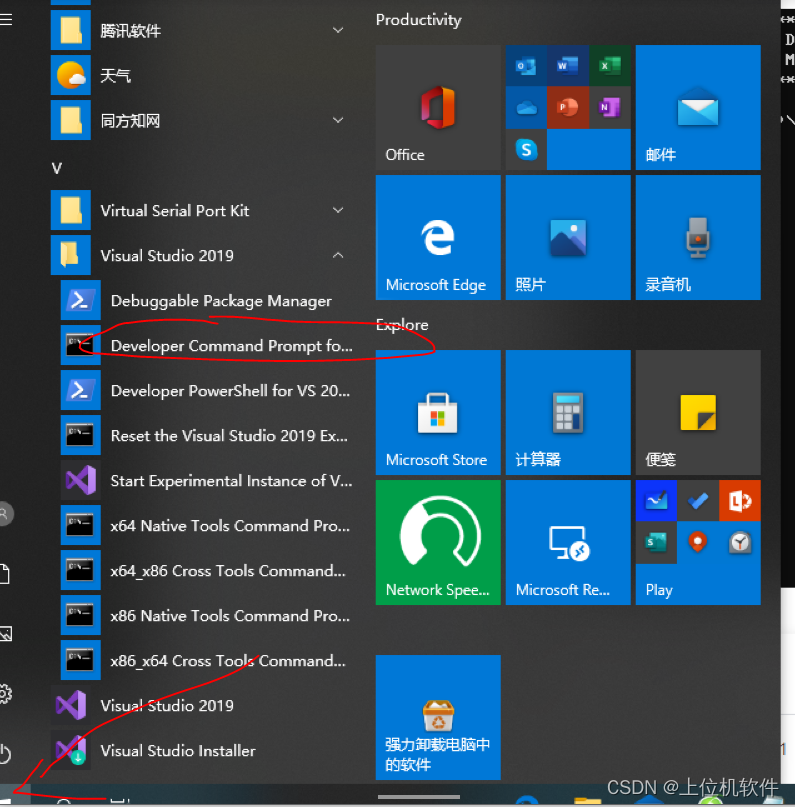The width and height of the screenshot is (795, 807).
Task: Open the Microsoft Remote Desktop tile
Action: pos(568,542)
